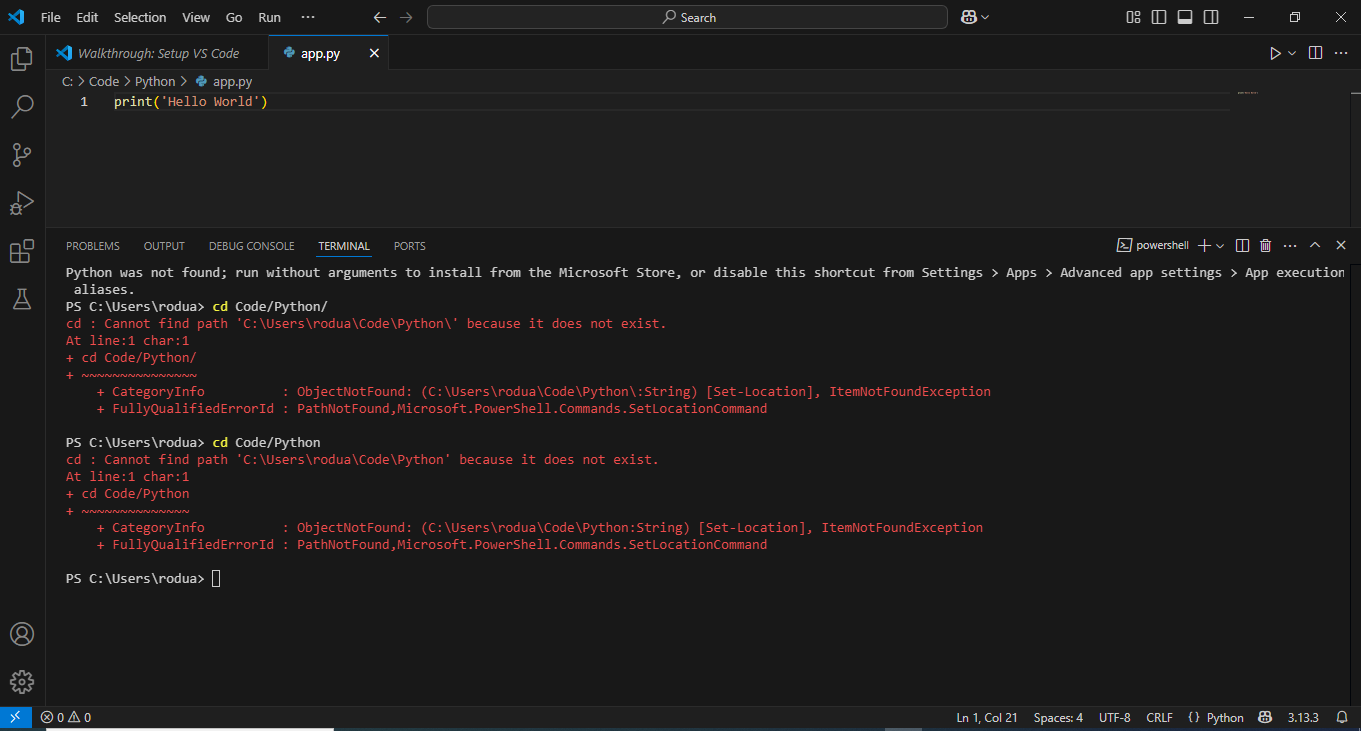Image resolution: width=1361 pixels, height=731 pixels.
Task: Open the Run Python File dropdown arrow
Action: 1292,53
